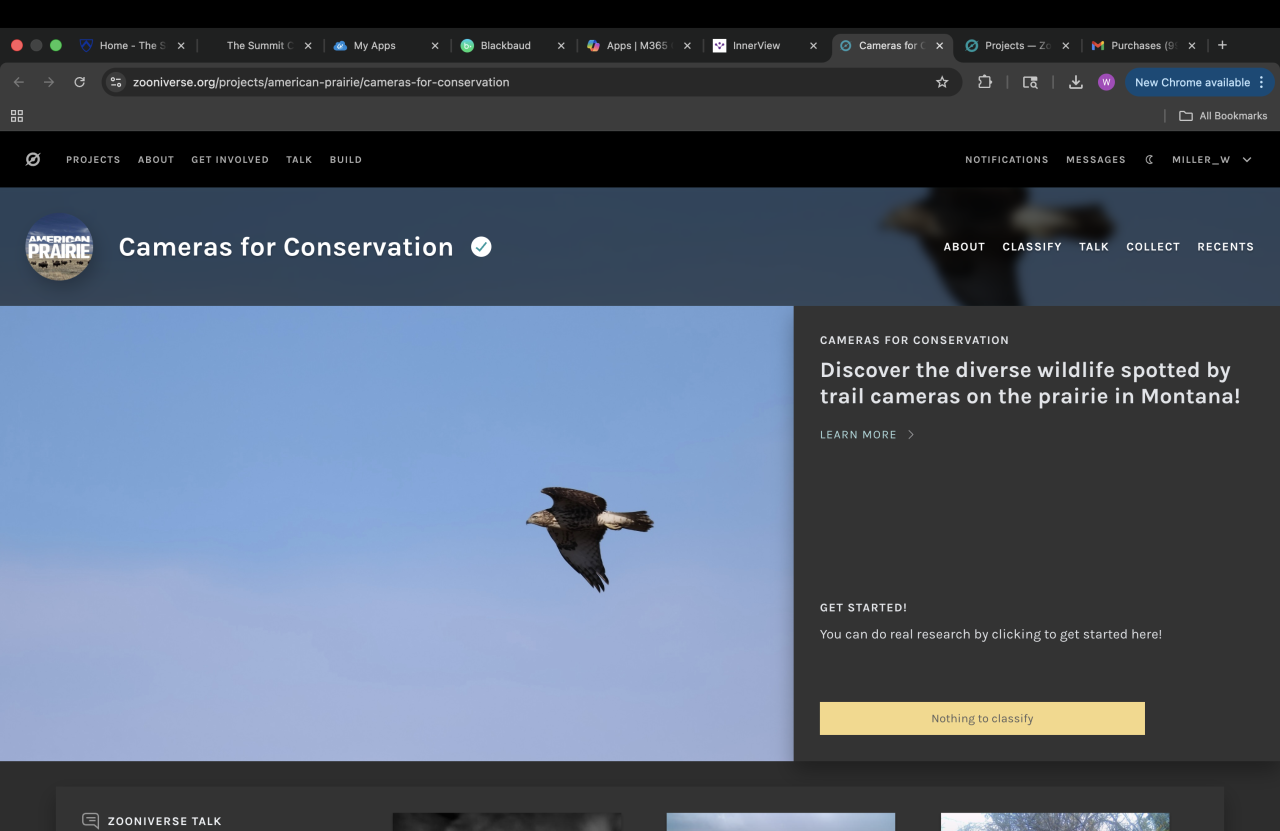The height and width of the screenshot is (831, 1280).
Task: Open the Chrome extensions puzzle icon
Action: click(985, 82)
